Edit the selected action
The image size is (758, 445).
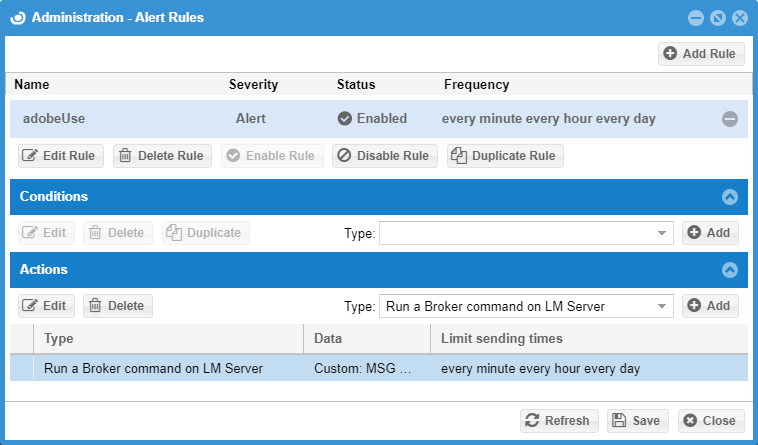45,306
